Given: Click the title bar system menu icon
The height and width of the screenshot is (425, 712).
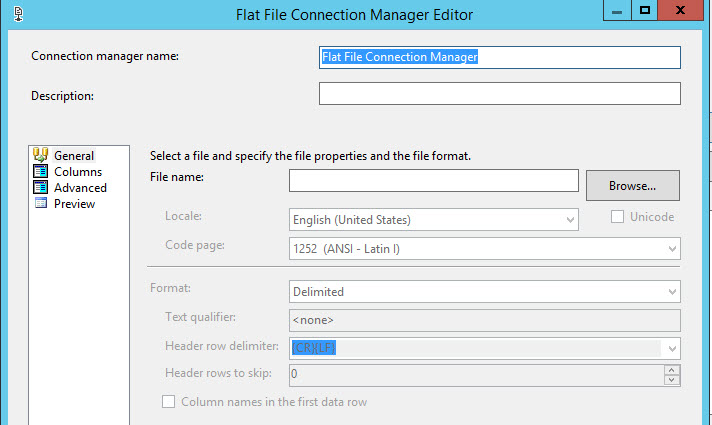Looking at the screenshot, I should pyautogui.click(x=18, y=14).
